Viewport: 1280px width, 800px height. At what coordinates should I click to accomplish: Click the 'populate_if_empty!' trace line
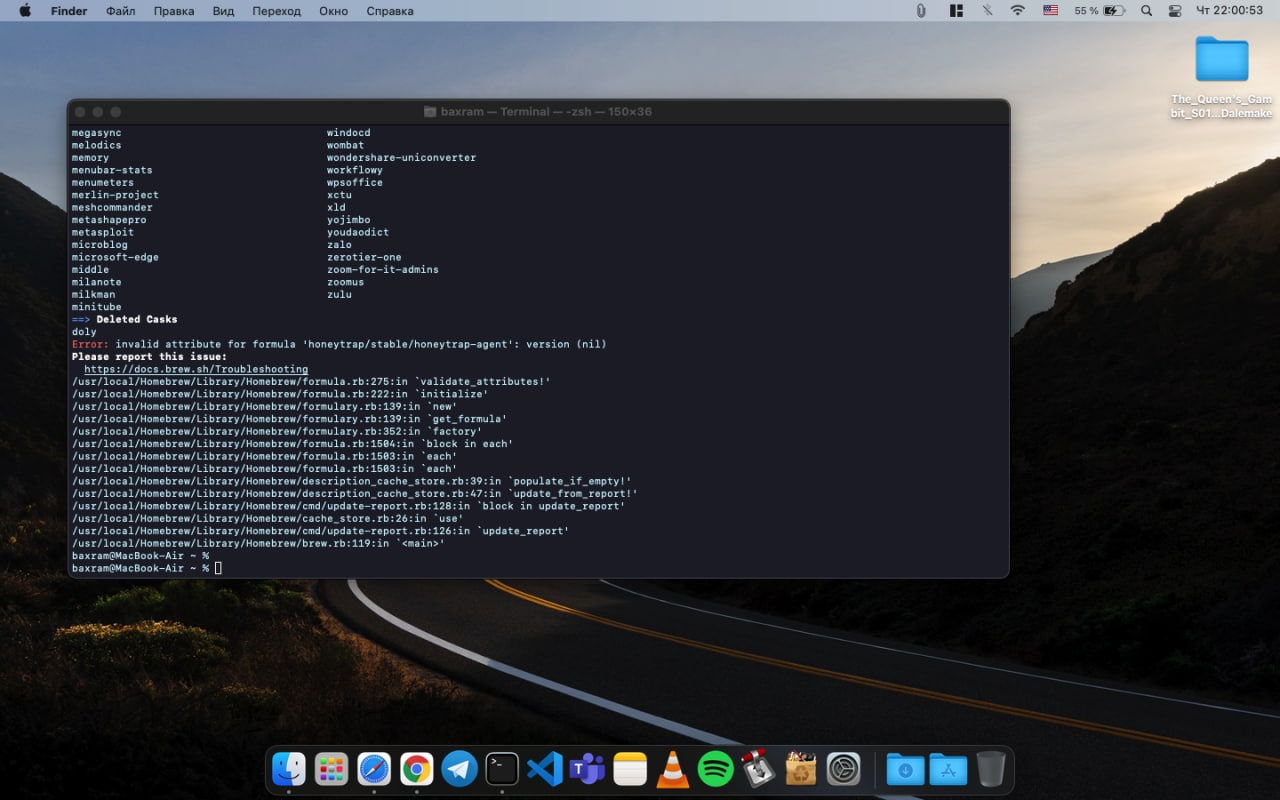point(351,481)
